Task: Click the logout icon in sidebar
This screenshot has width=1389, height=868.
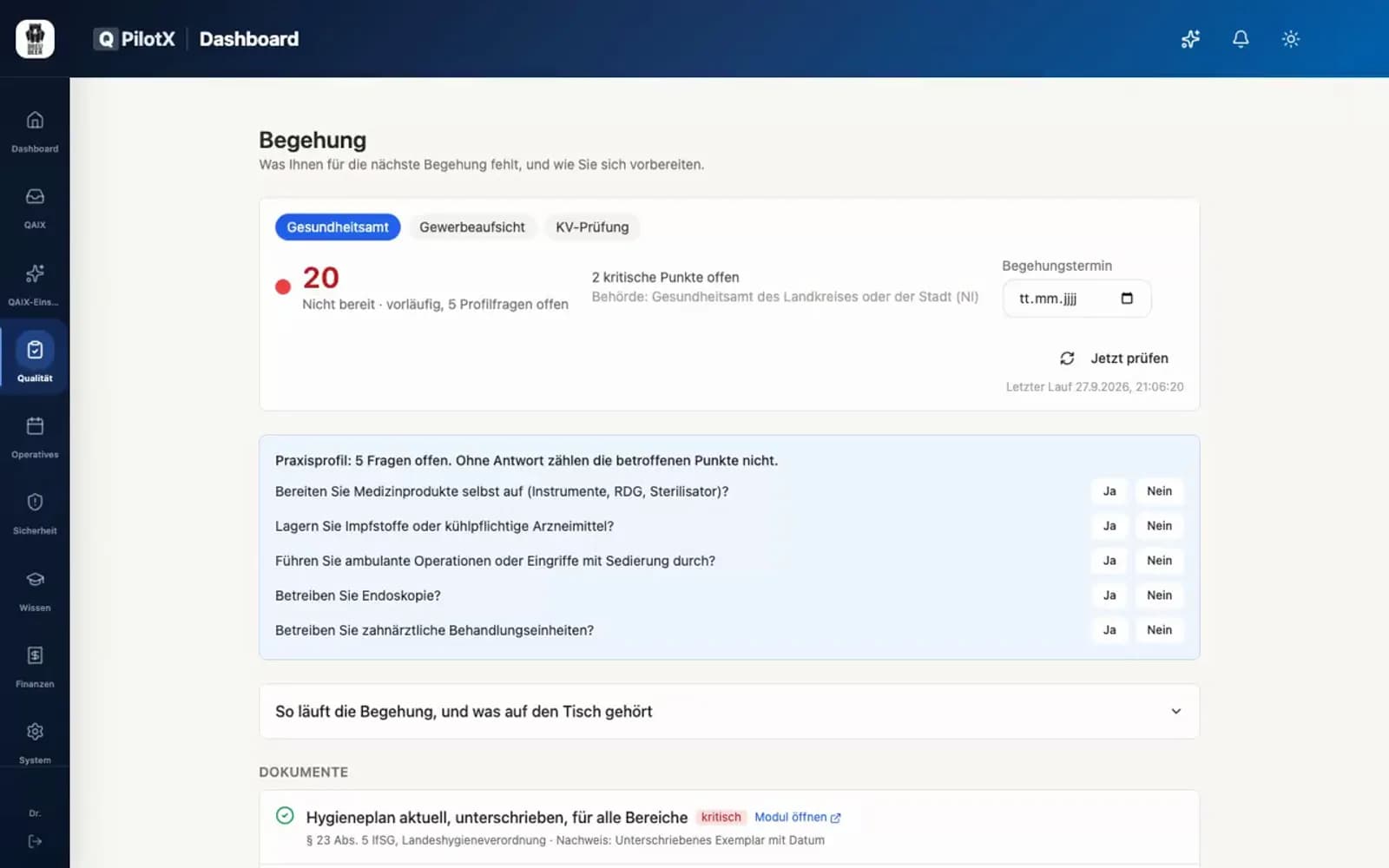Action: 35,841
